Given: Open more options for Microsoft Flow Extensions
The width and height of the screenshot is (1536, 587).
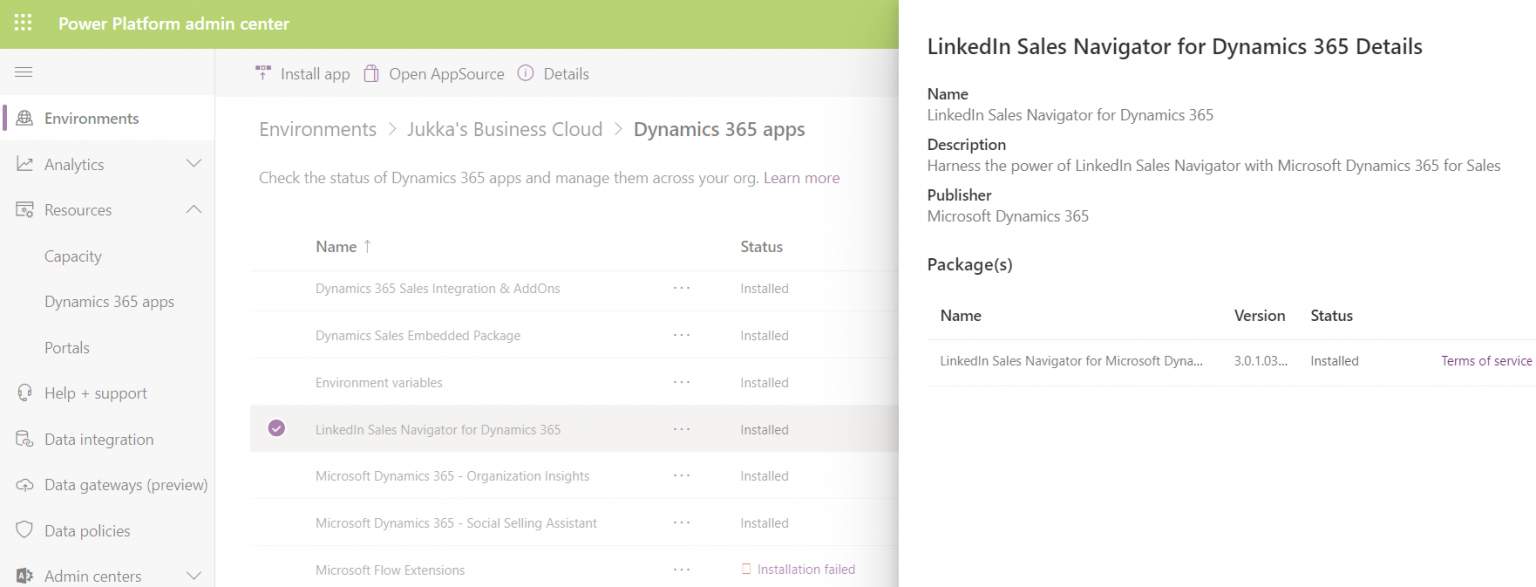Looking at the screenshot, I should (x=682, y=570).
